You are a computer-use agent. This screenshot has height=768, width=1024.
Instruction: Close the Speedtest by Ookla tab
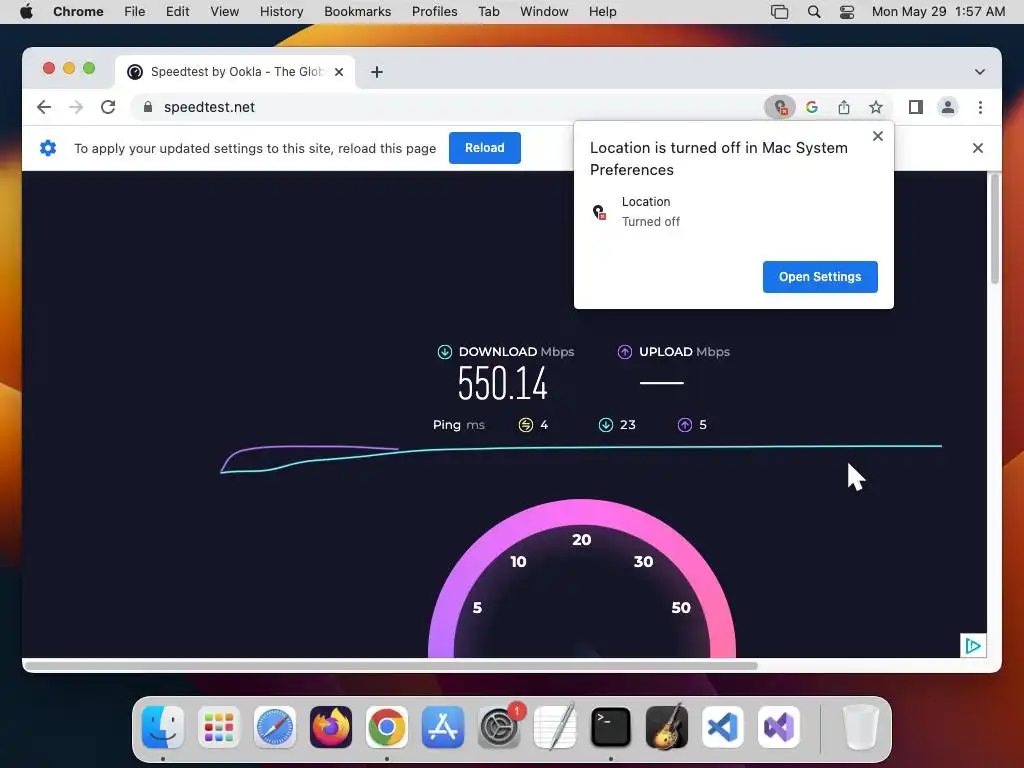point(339,72)
